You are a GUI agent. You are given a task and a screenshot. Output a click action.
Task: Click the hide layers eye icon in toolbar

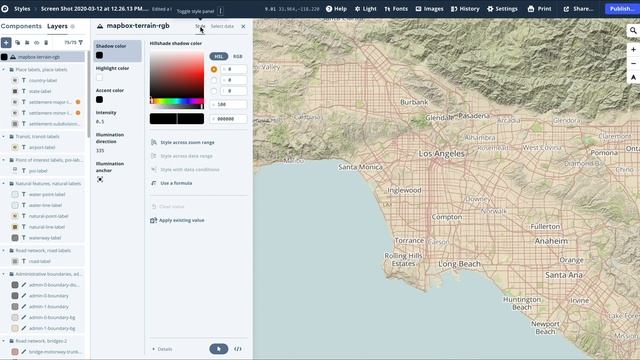pyautogui.click(x=36, y=42)
